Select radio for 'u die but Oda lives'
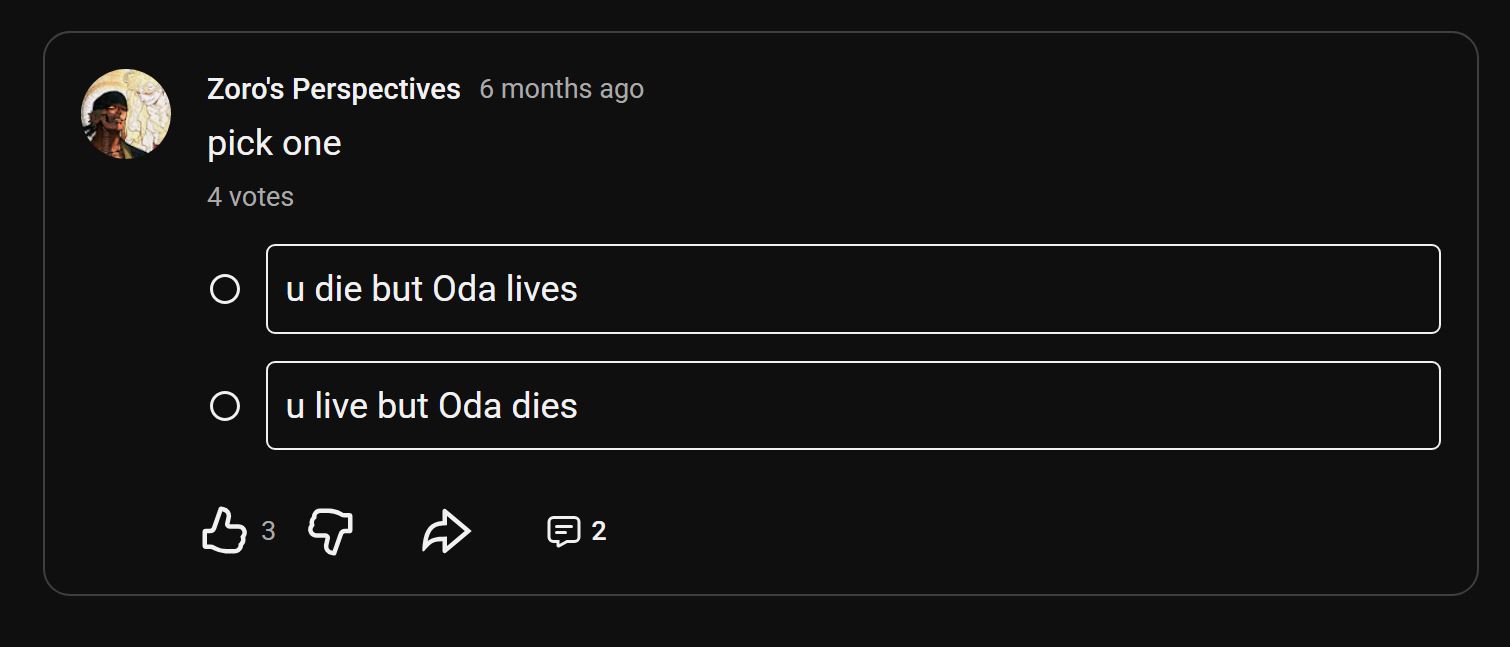Viewport: 1510px width, 647px height. click(225, 289)
